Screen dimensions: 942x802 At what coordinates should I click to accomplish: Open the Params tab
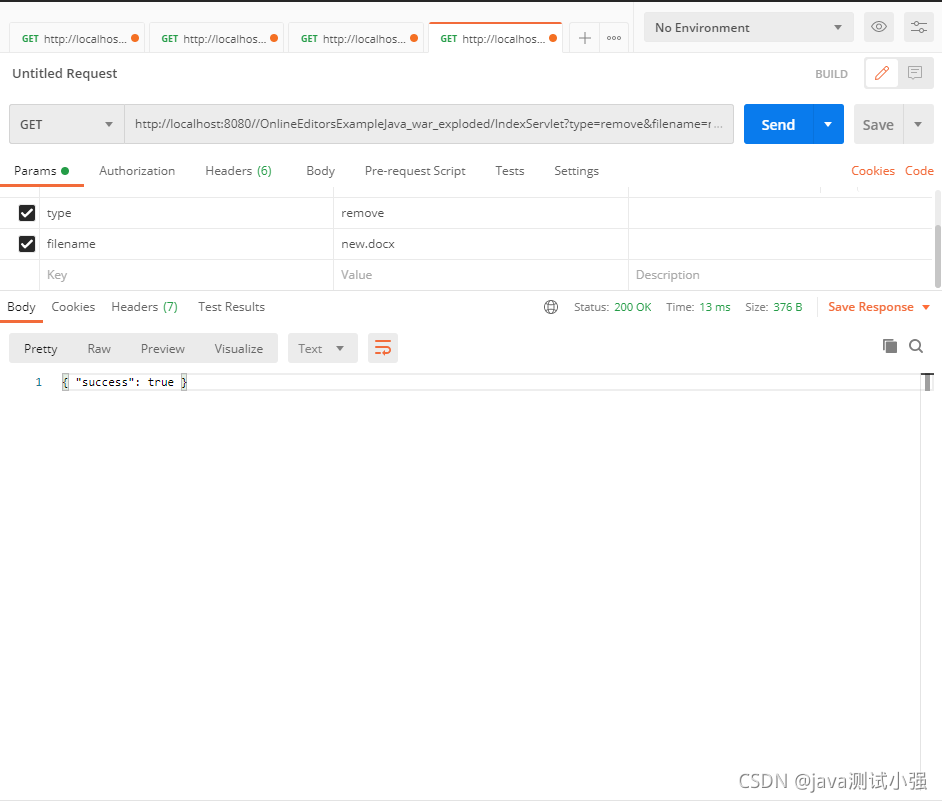[x=41, y=171]
